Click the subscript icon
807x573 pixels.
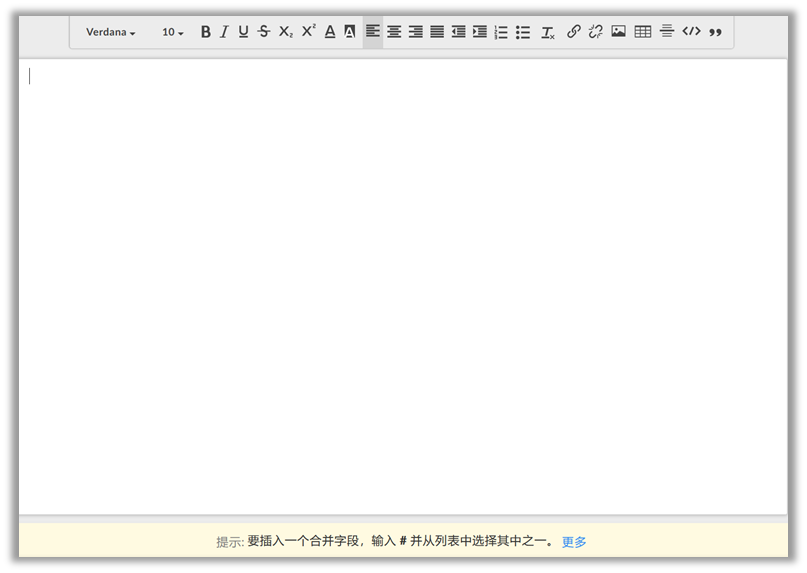click(x=286, y=32)
